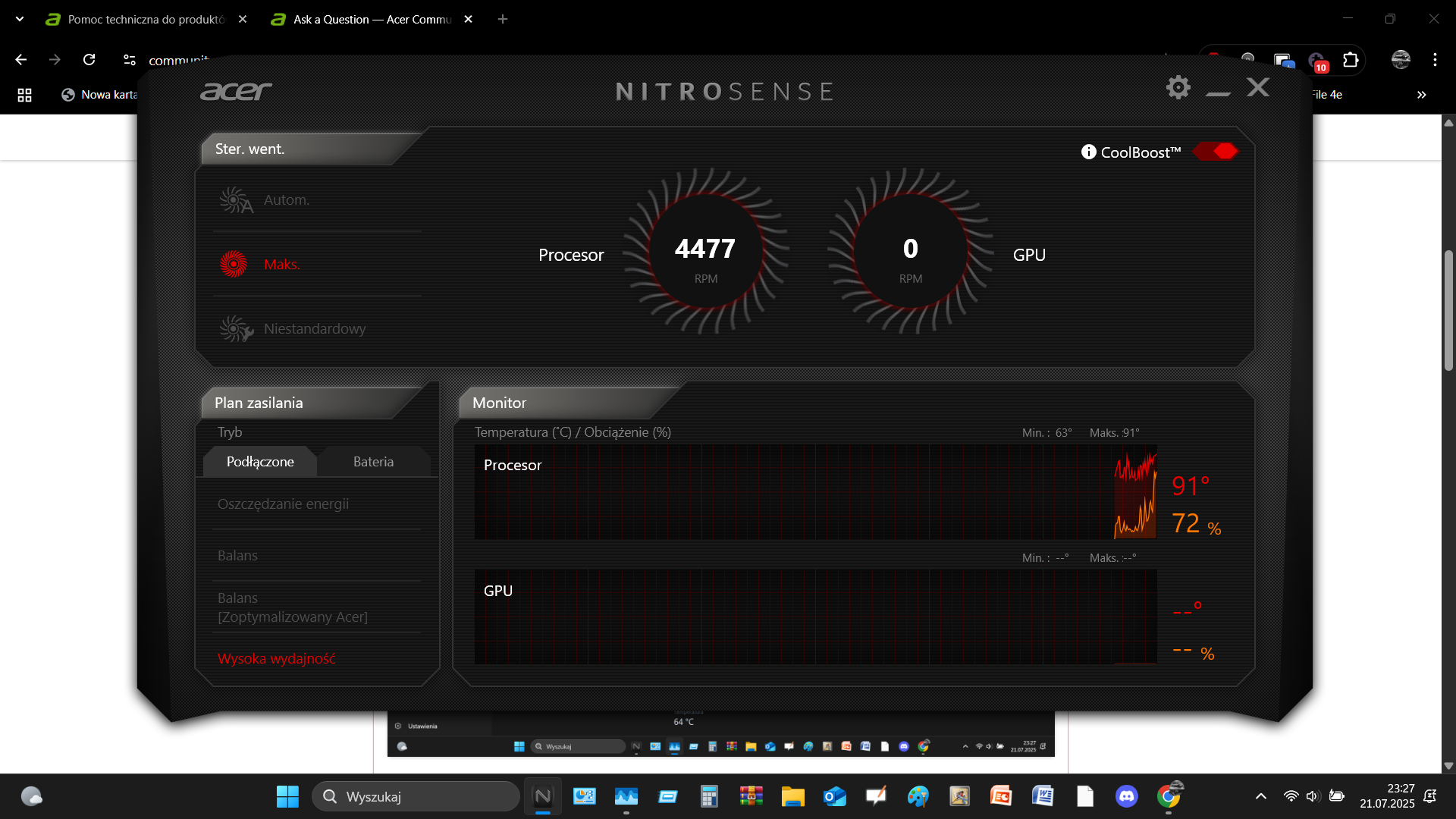The width and height of the screenshot is (1456, 819).
Task: Choose the Balans power plan
Action: [x=237, y=555]
